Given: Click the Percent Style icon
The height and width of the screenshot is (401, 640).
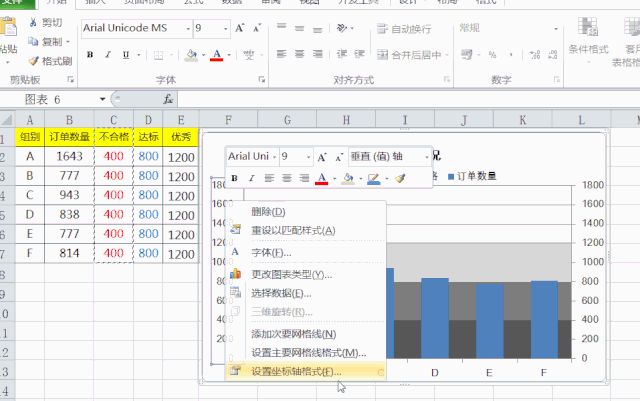Looking at the screenshot, I should point(493,55).
